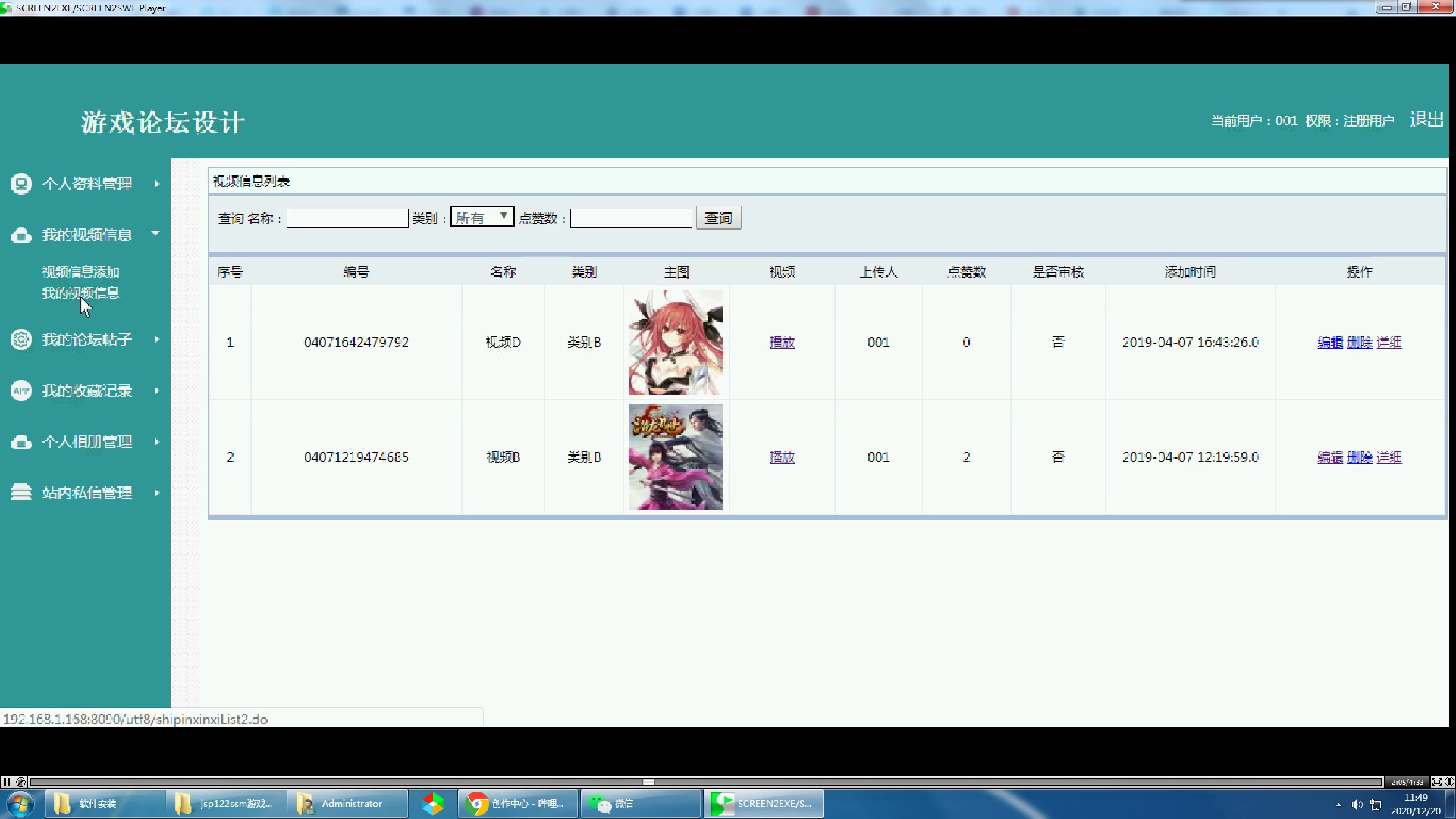The image size is (1456, 819).
Task: Play the video in the 视频D row
Action: click(x=782, y=342)
